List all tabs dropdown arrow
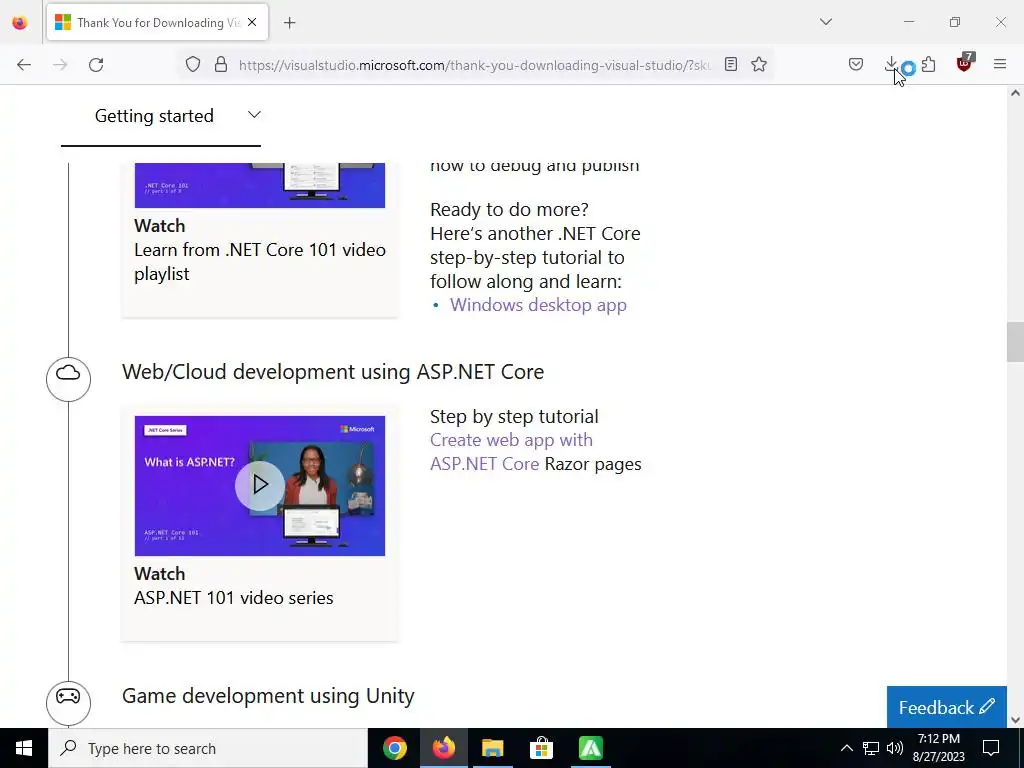 click(x=826, y=22)
